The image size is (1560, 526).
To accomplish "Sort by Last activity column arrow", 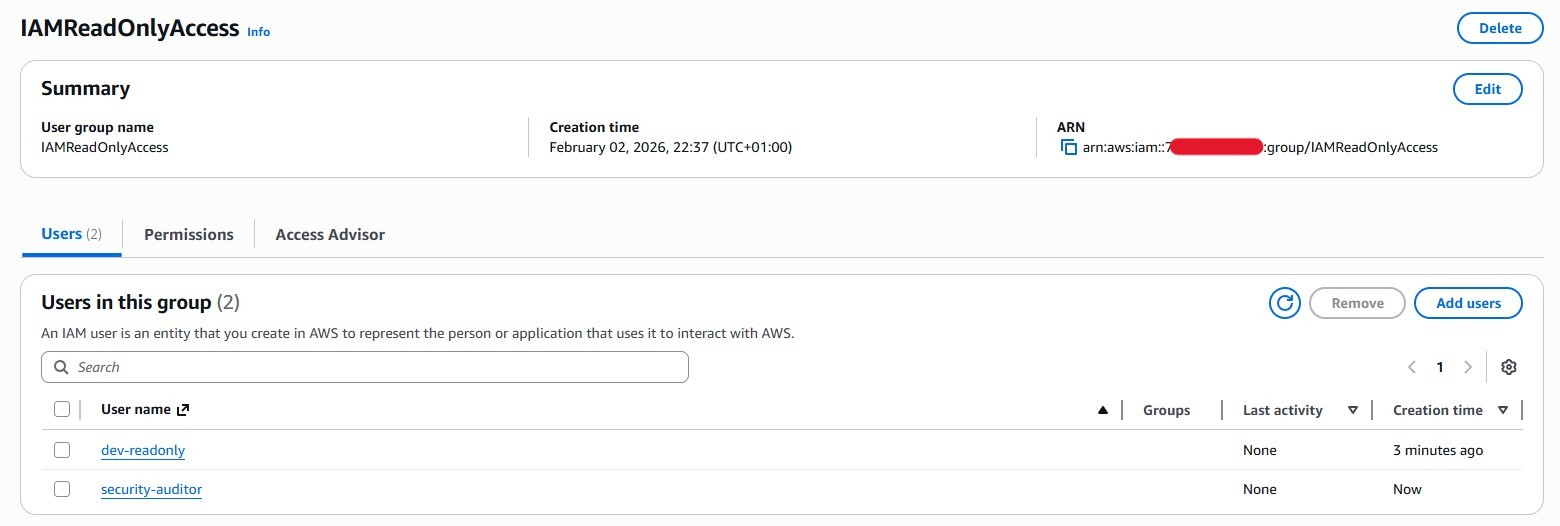I will click(1353, 410).
